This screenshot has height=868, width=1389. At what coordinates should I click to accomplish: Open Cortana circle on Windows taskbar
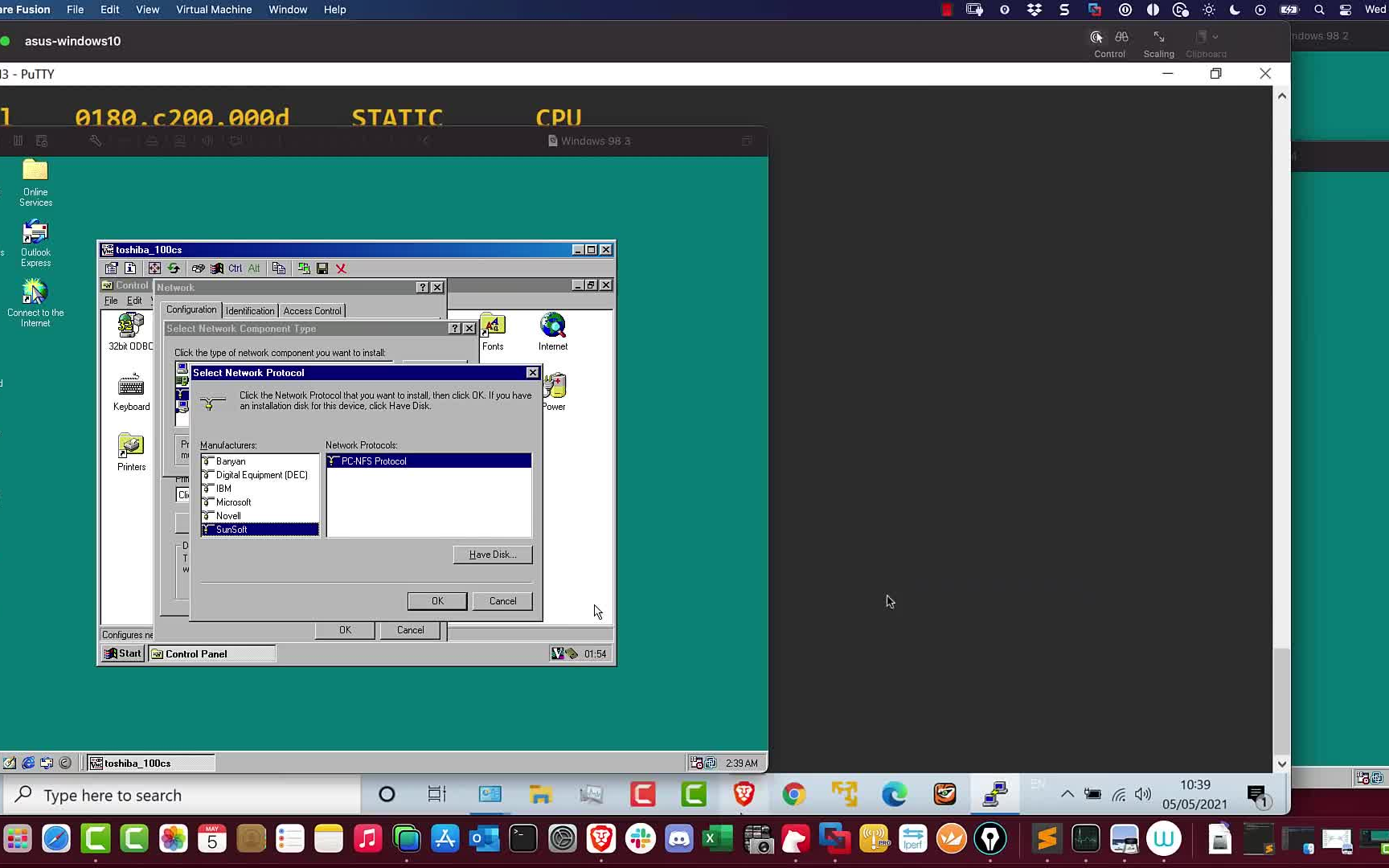click(x=387, y=795)
